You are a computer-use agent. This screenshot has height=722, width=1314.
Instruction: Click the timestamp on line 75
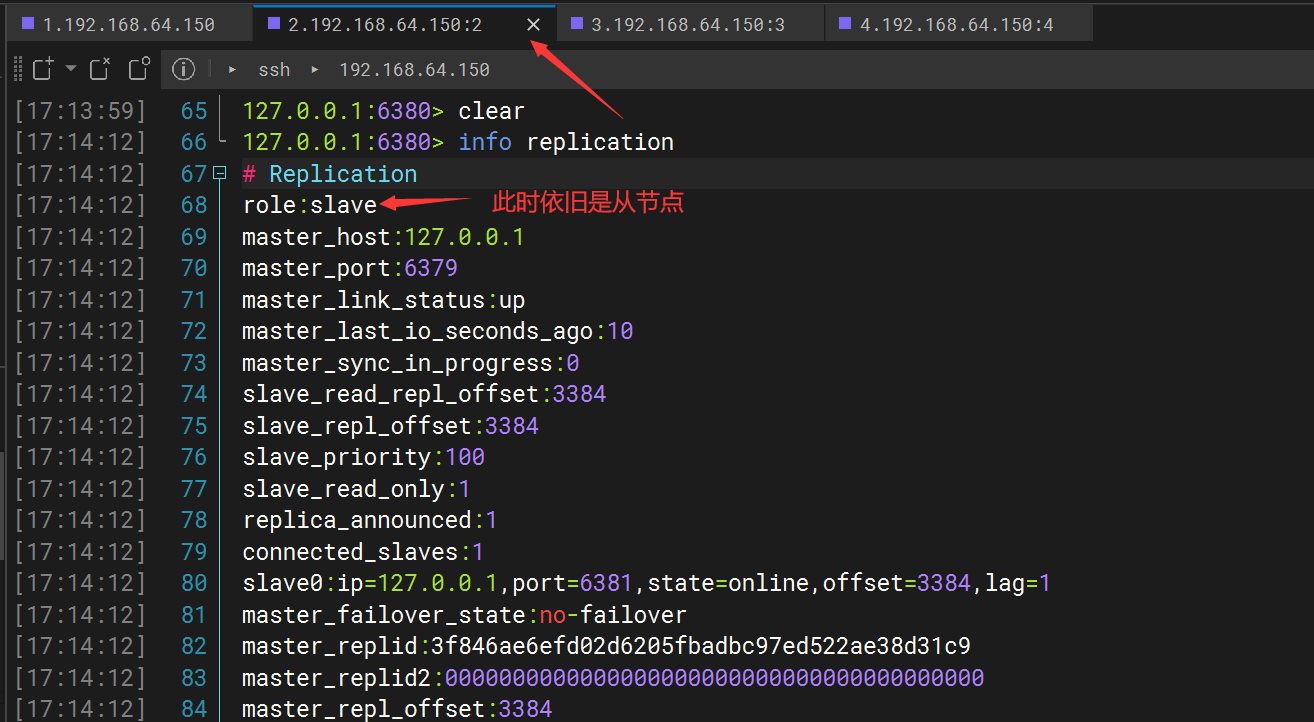tap(80, 426)
